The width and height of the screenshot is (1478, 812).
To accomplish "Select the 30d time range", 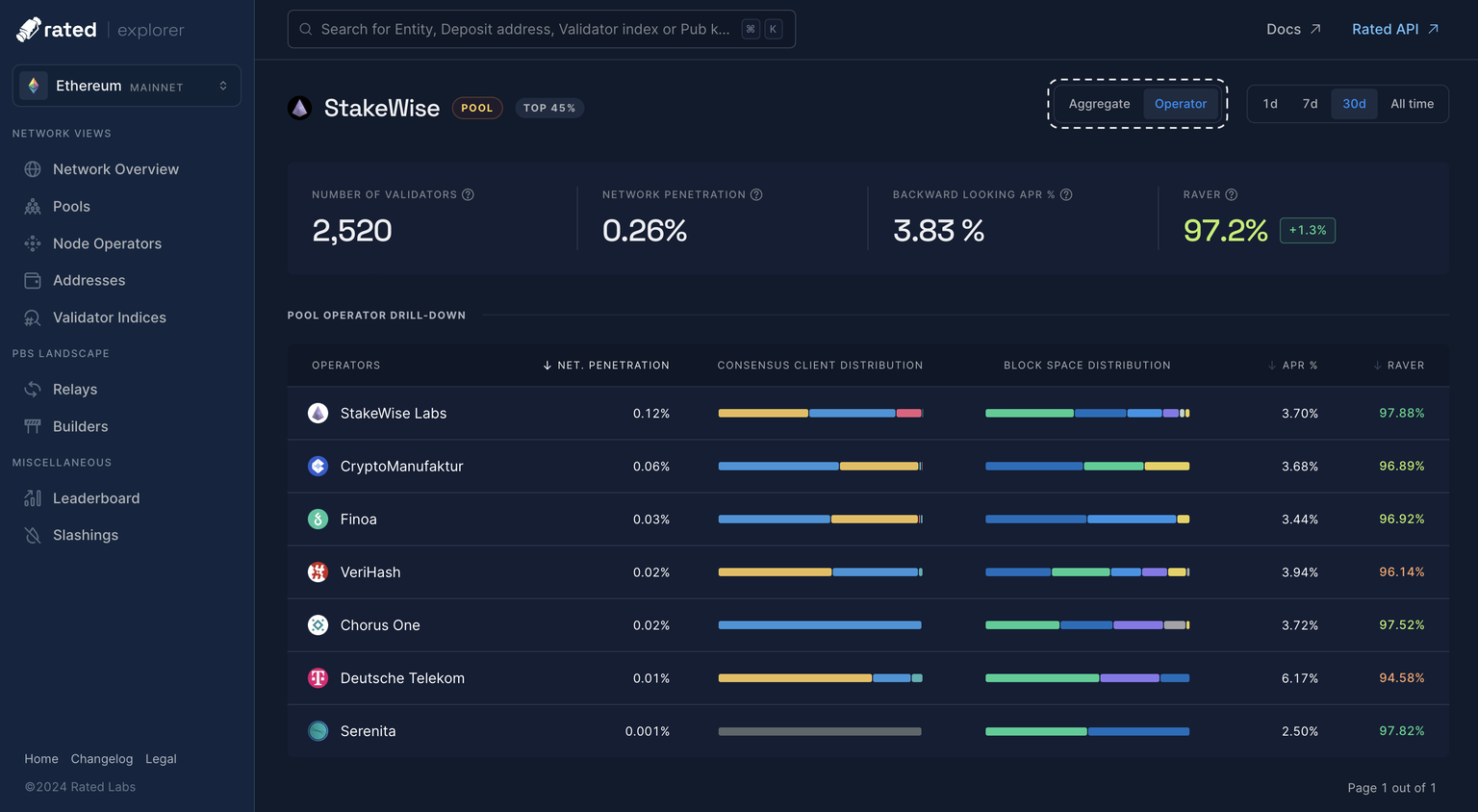I will (1354, 104).
